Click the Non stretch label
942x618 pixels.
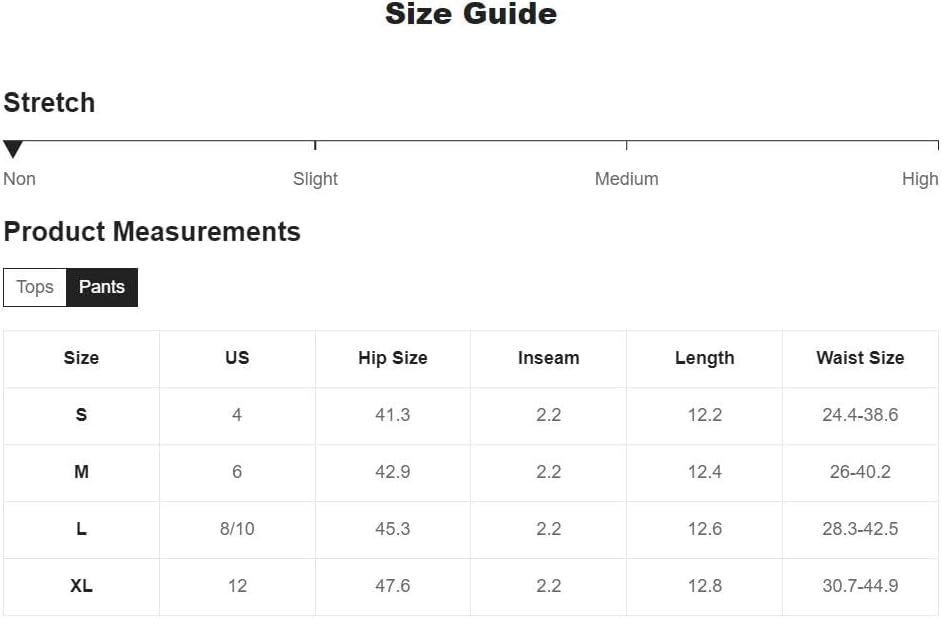[20, 179]
